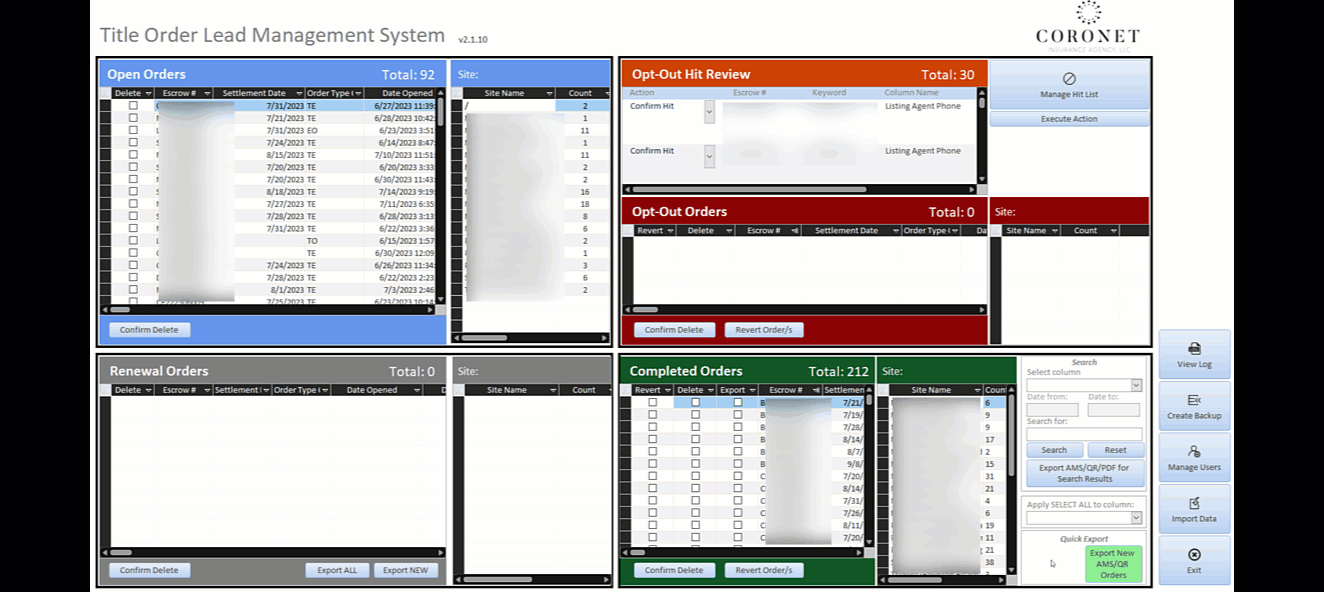The width and height of the screenshot is (1324, 592).
Task: Click the green Export New AMS/QR Orders button
Action: point(1112,564)
